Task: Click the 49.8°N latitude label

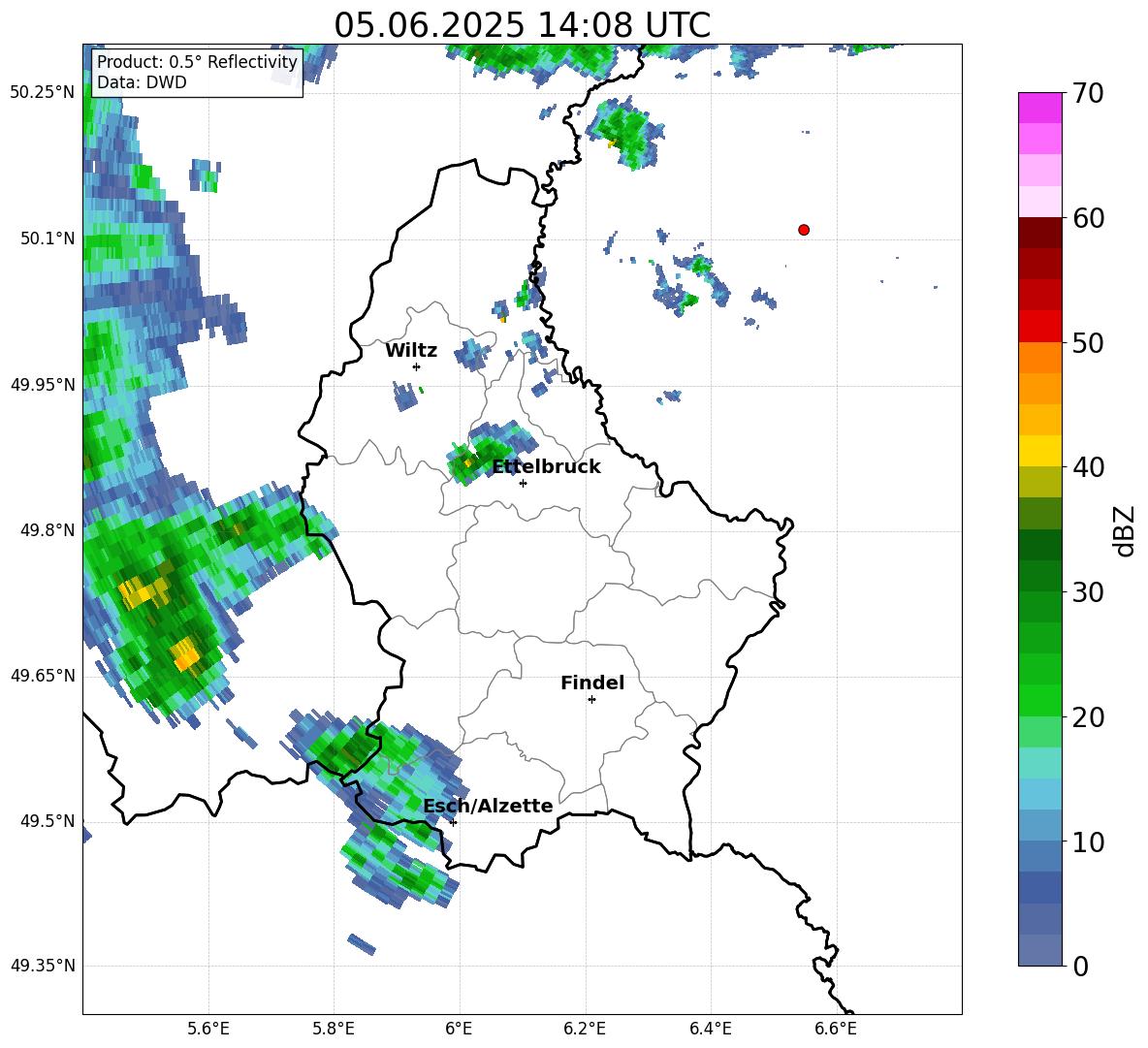Action: [48, 530]
